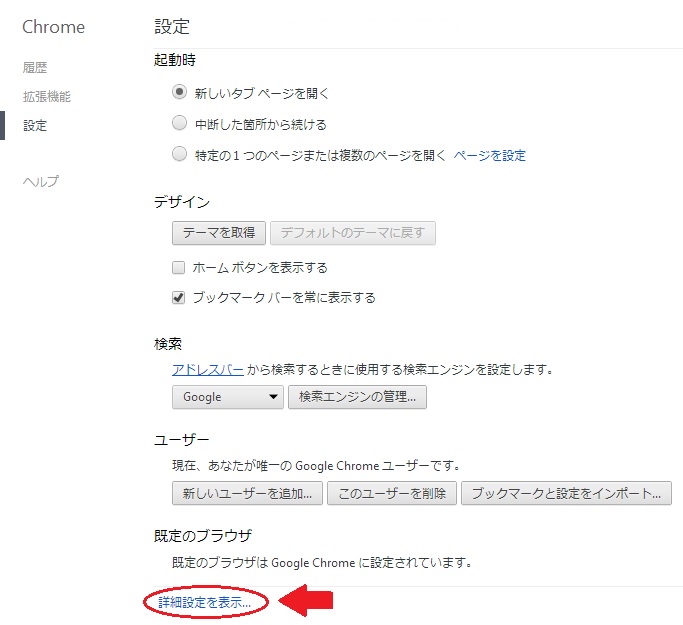Click text 既定のブラウザは Google Chrome に設定されています。
Screen dimensions: 683x625
tap(322, 563)
